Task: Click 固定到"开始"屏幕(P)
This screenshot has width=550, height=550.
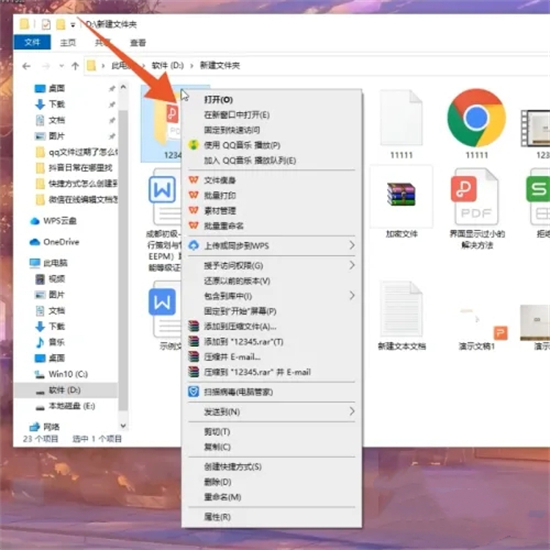Action: [x=271, y=311]
